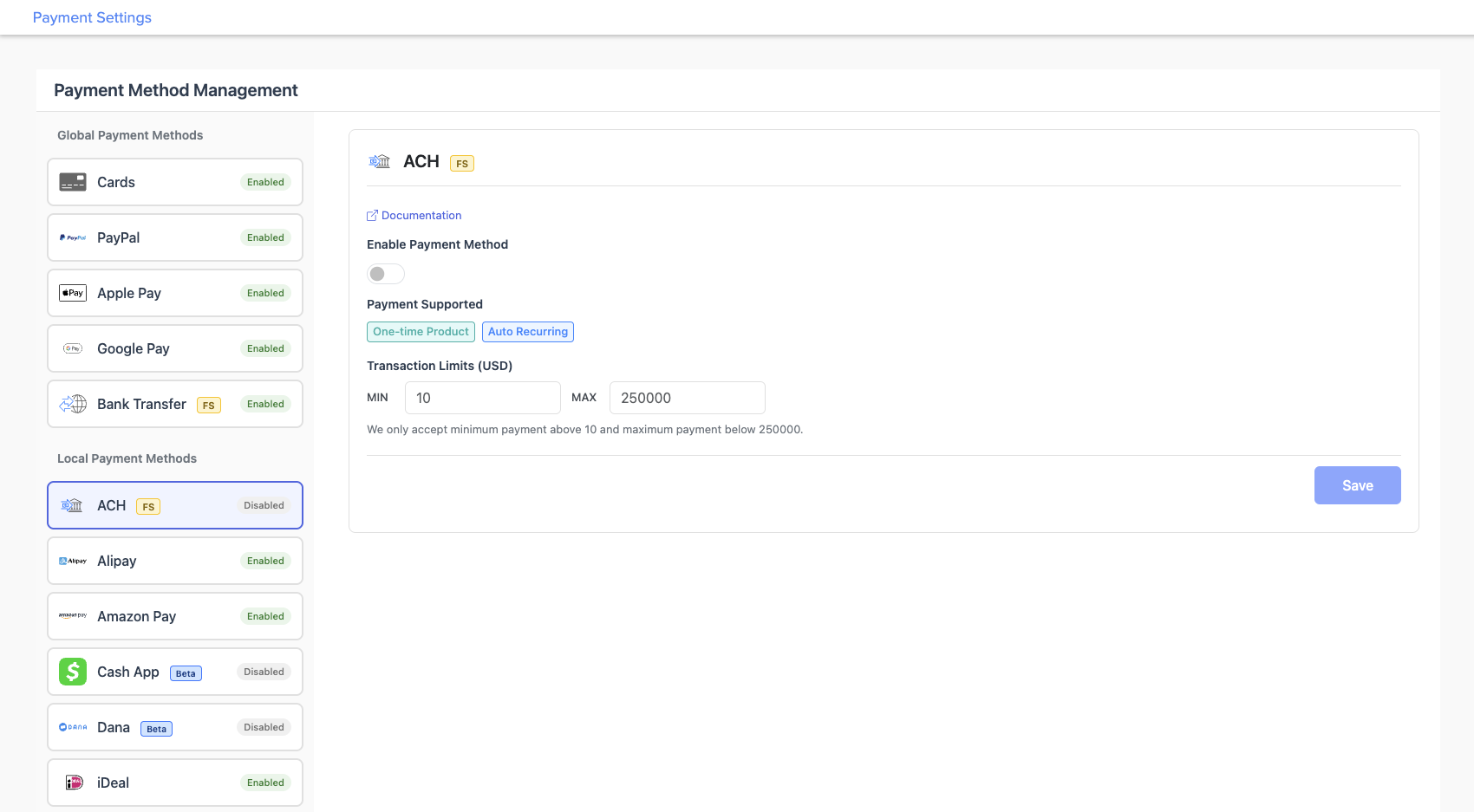
Task: Click the Enabled status badge on Cards
Action: pos(265,182)
